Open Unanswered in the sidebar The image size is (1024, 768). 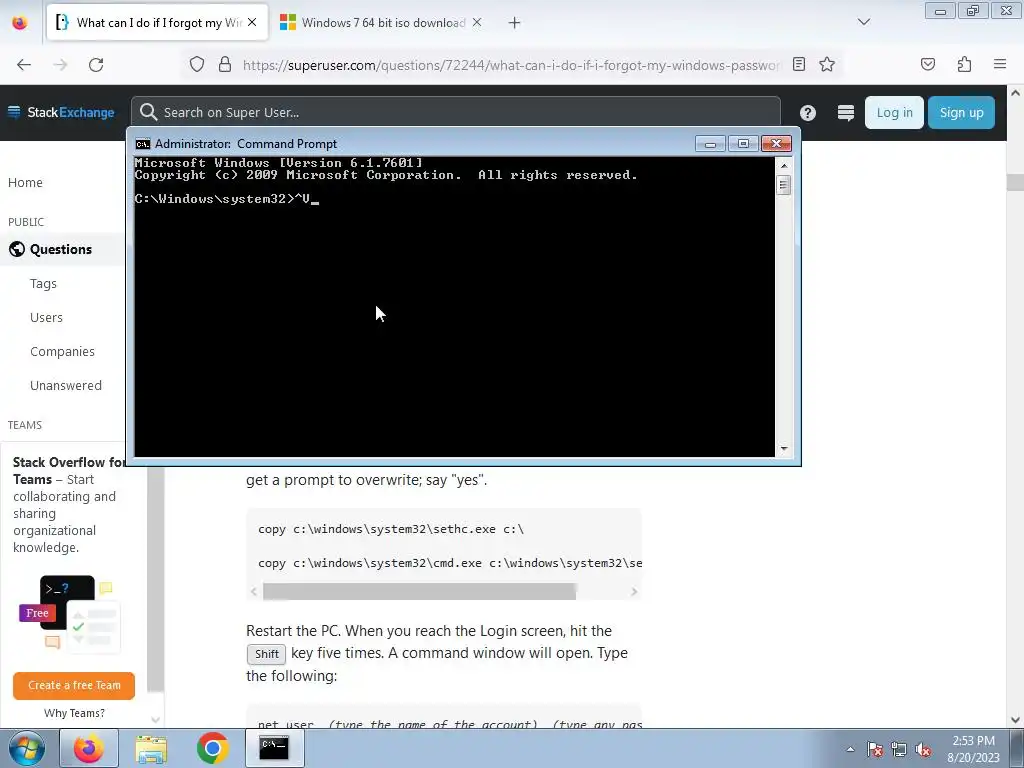(x=66, y=385)
